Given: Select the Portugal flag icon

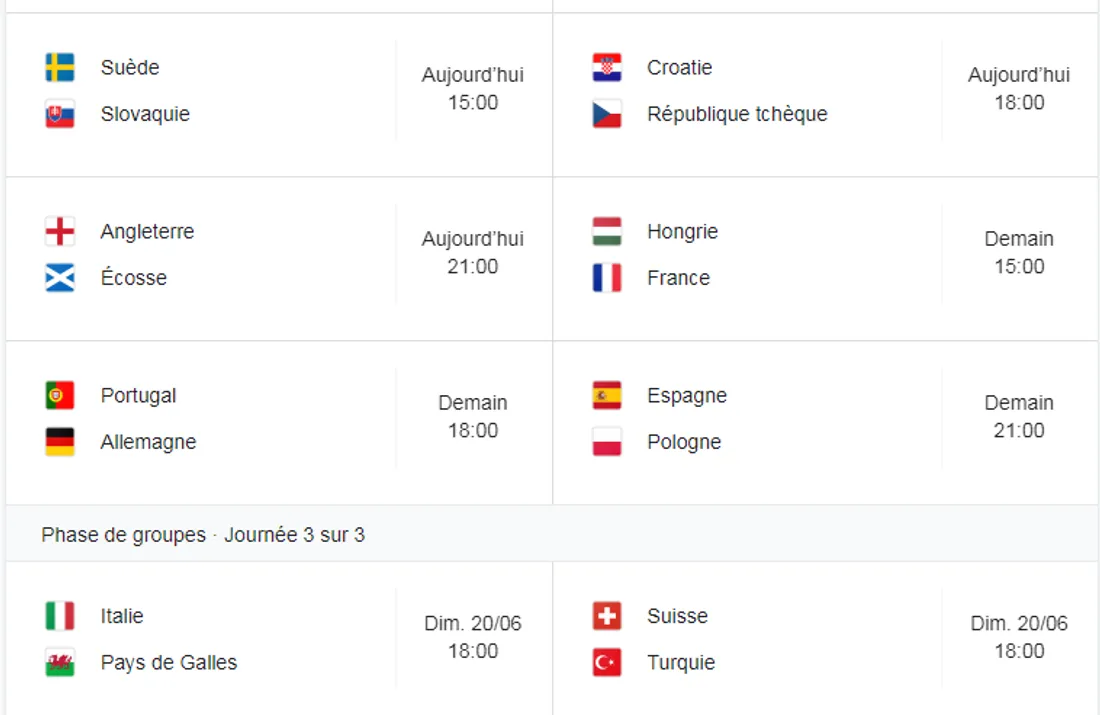Looking at the screenshot, I should click(60, 395).
